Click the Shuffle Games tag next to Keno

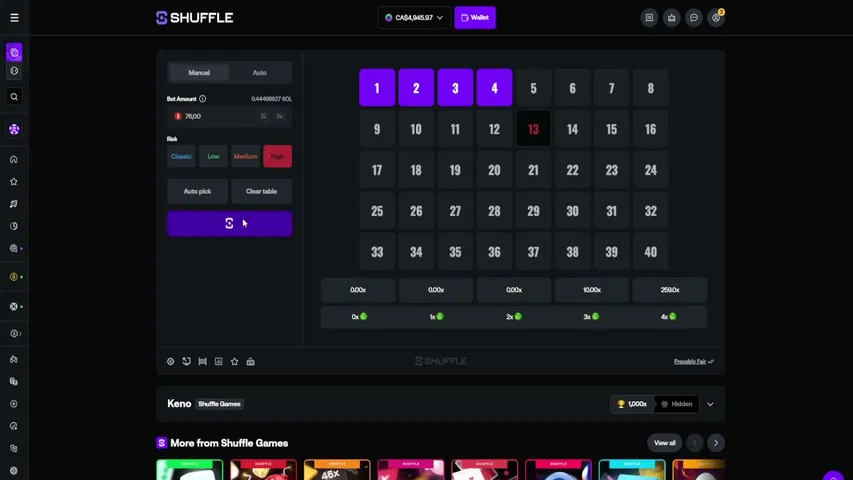(x=219, y=404)
